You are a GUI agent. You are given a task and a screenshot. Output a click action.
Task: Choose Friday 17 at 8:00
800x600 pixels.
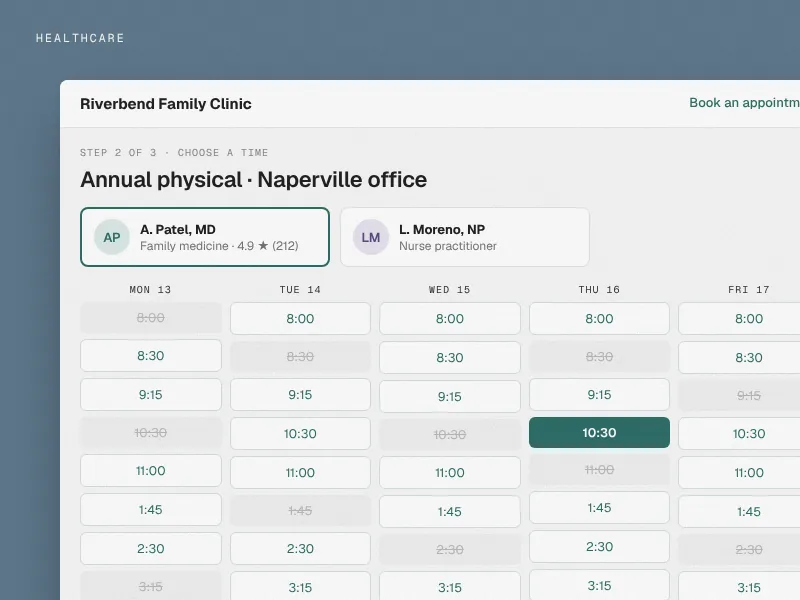[739, 318]
